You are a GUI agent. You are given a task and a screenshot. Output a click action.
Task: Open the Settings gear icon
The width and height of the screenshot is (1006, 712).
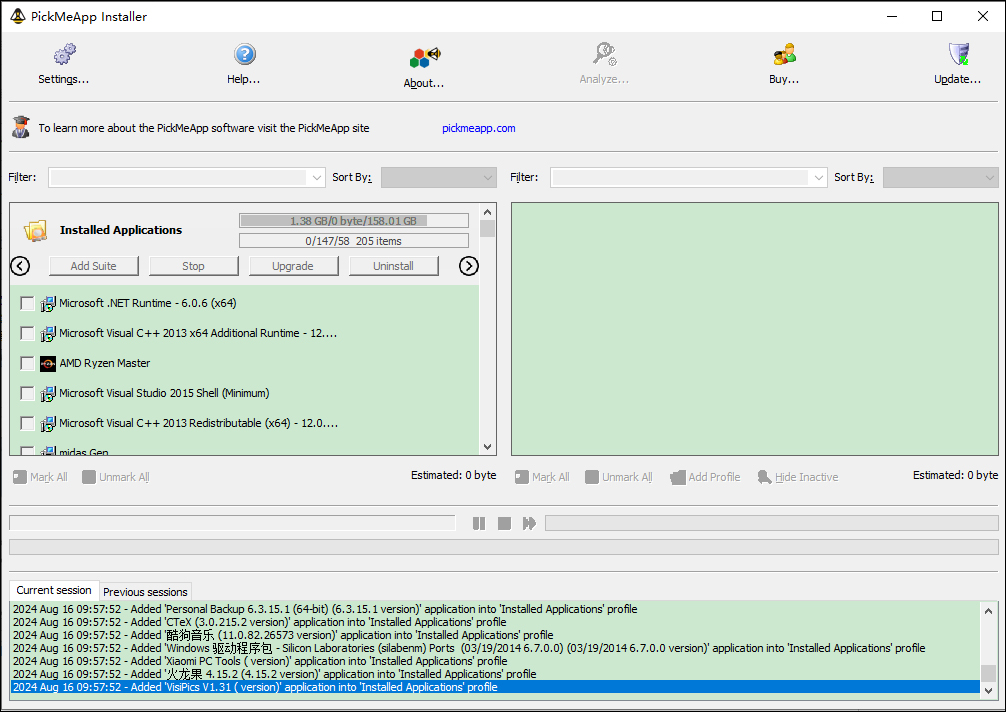[64, 55]
